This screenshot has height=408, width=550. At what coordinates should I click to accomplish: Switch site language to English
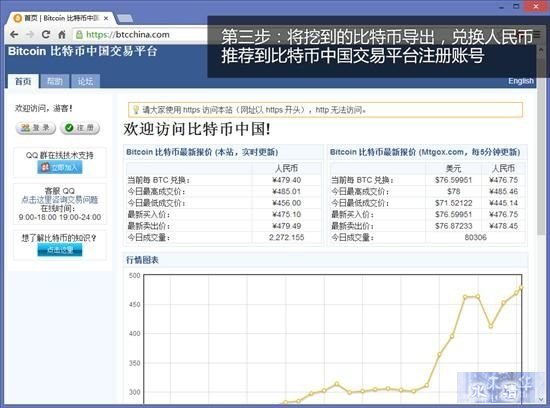click(x=521, y=81)
